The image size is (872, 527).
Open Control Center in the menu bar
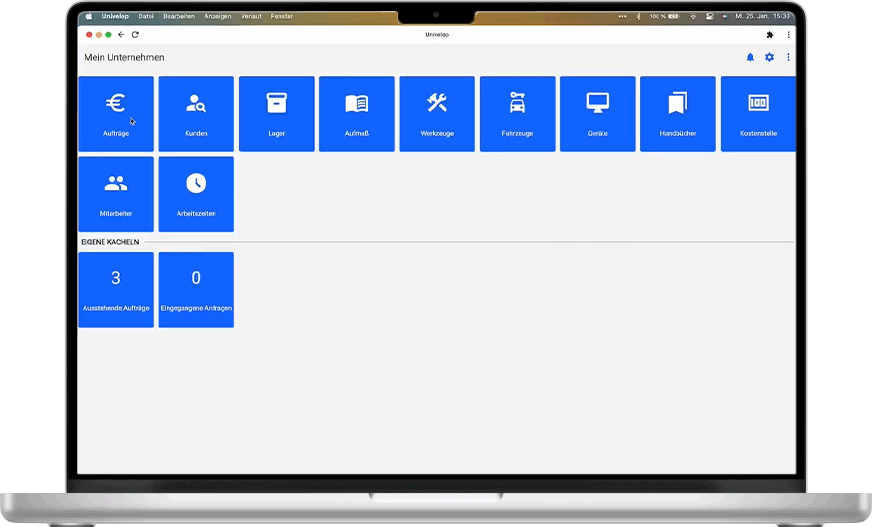point(710,16)
